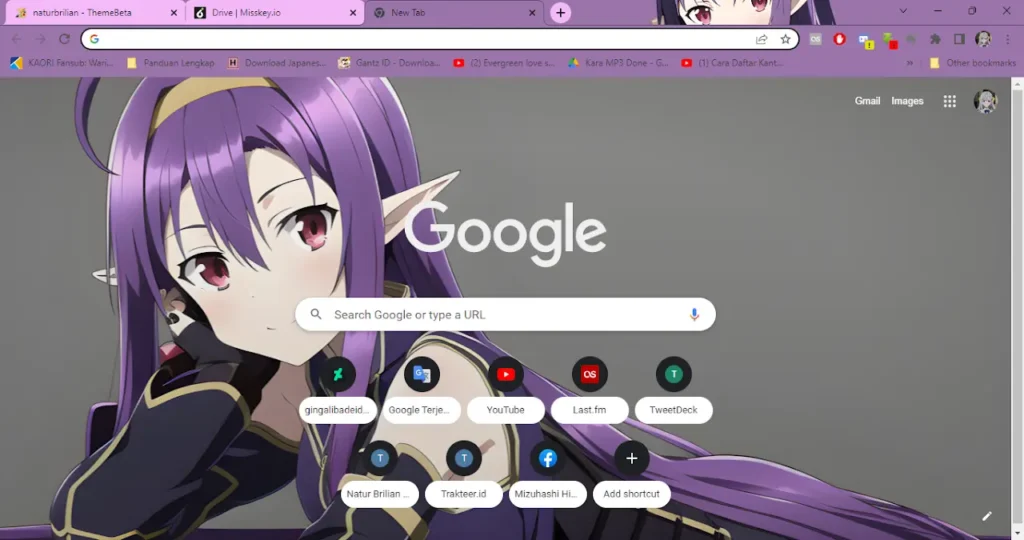Viewport: 1024px width, 540px height.
Task: Open the translate extension with yellow warning badge
Action: pos(866,41)
